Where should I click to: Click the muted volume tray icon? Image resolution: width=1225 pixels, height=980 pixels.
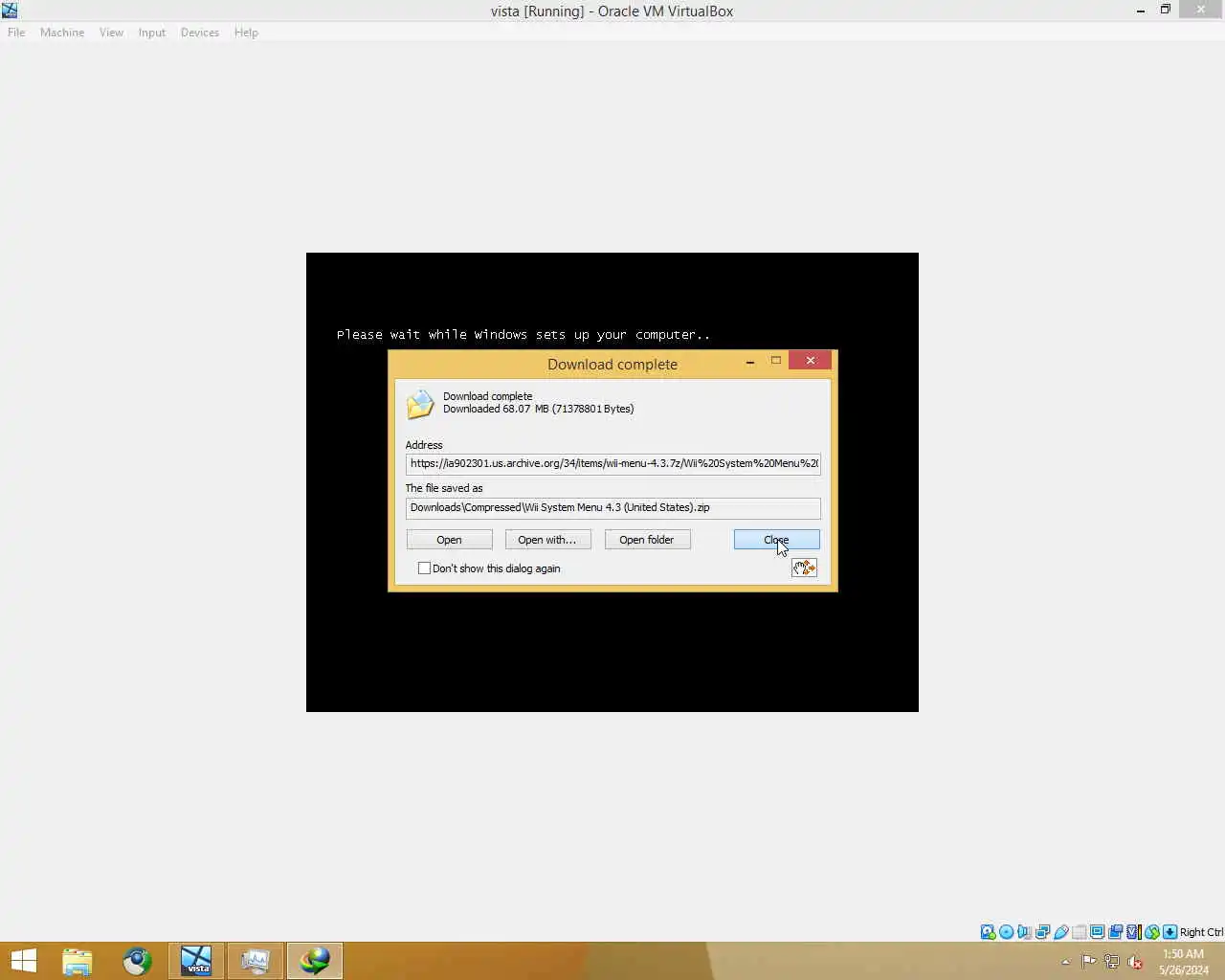(x=1135, y=962)
